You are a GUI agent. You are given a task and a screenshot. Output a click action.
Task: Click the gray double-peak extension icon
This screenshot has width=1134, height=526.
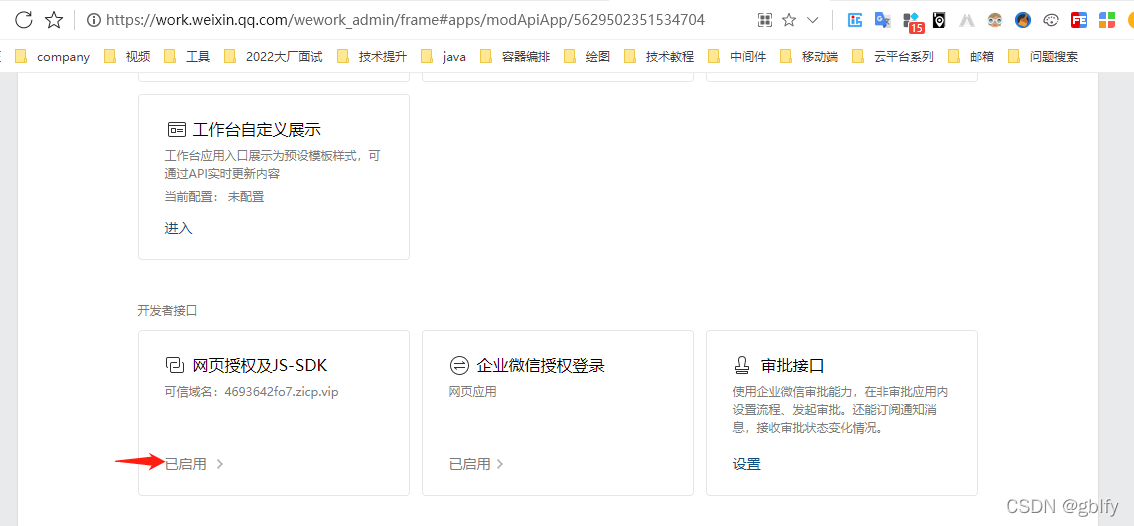[967, 20]
